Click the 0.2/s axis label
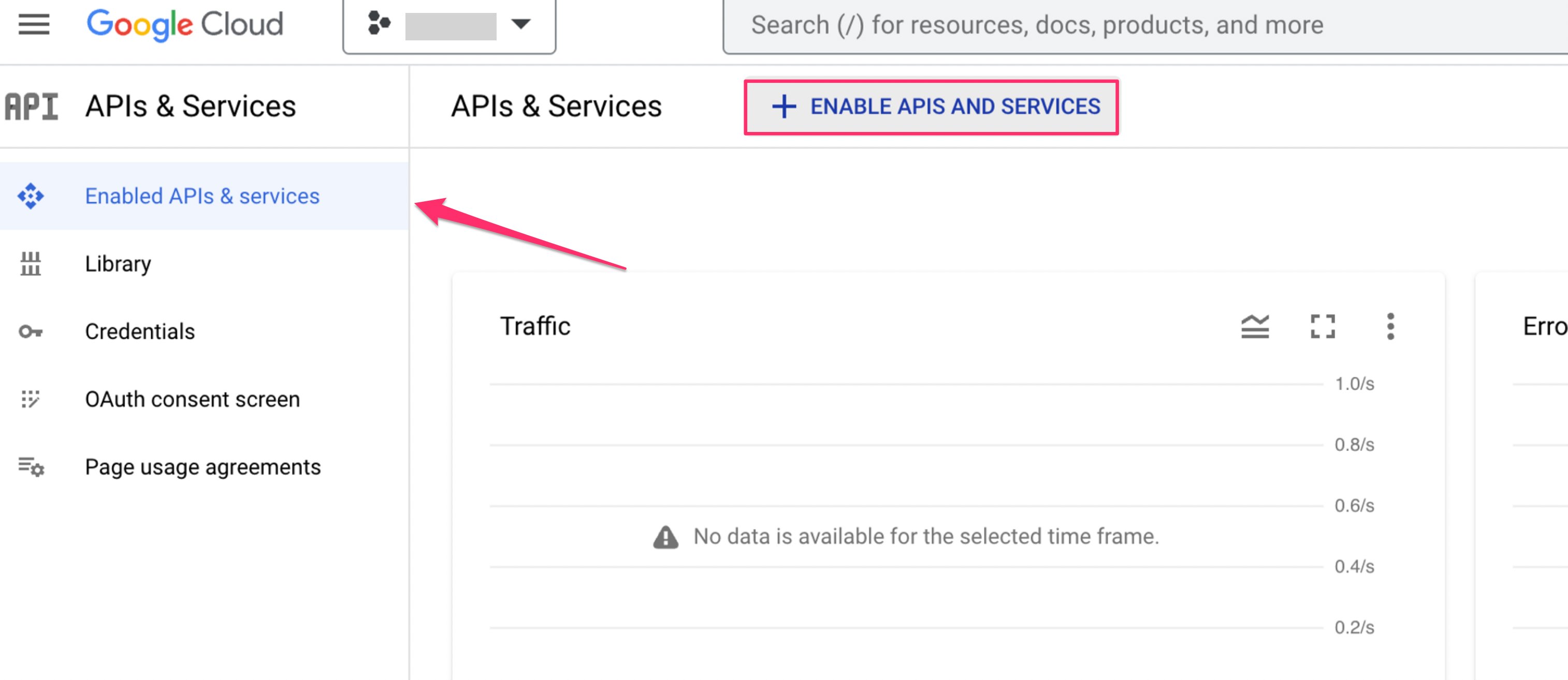 point(1354,627)
